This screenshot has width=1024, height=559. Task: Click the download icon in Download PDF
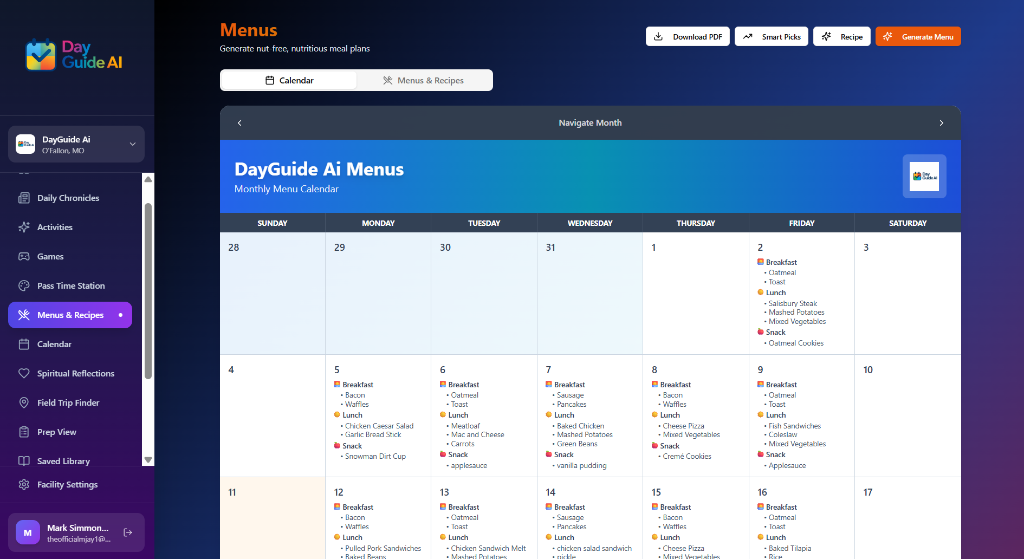click(658, 37)
